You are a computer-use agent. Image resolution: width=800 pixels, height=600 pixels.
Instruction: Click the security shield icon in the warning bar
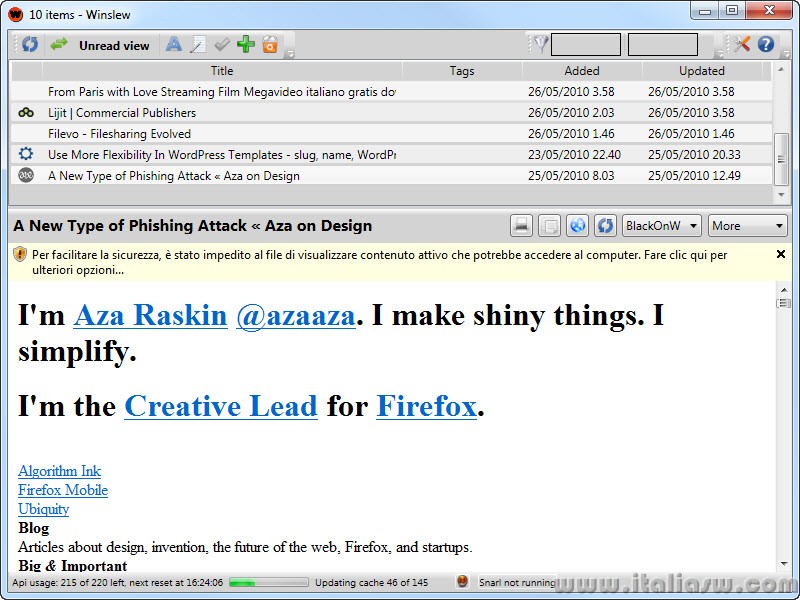(20, 254)
